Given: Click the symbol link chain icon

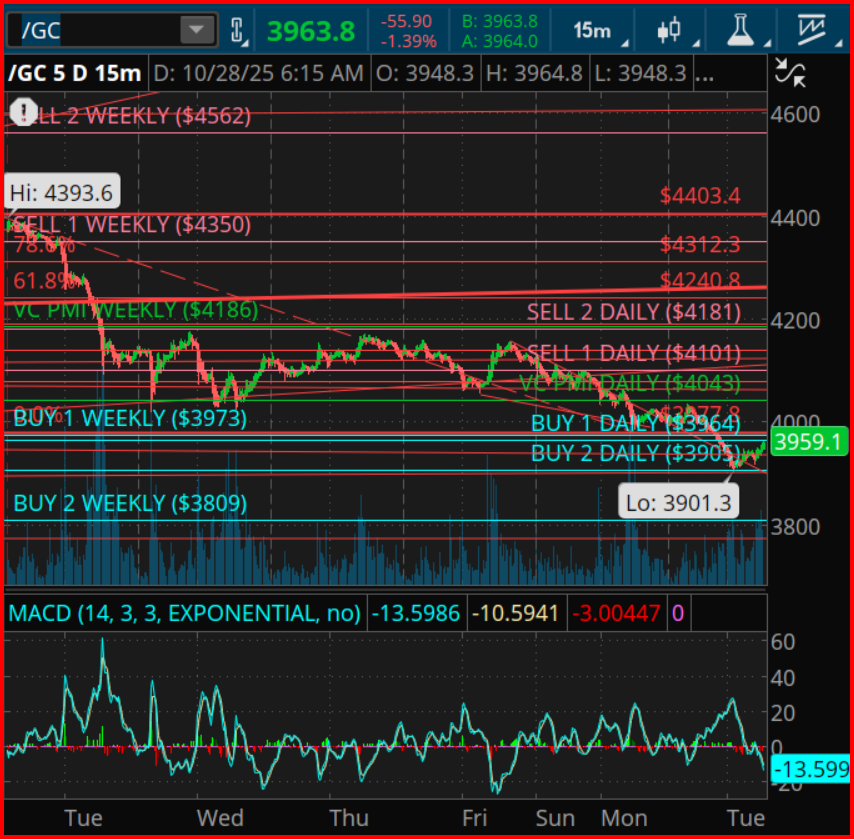Looking at the screenshot, I should click(238, 29).
